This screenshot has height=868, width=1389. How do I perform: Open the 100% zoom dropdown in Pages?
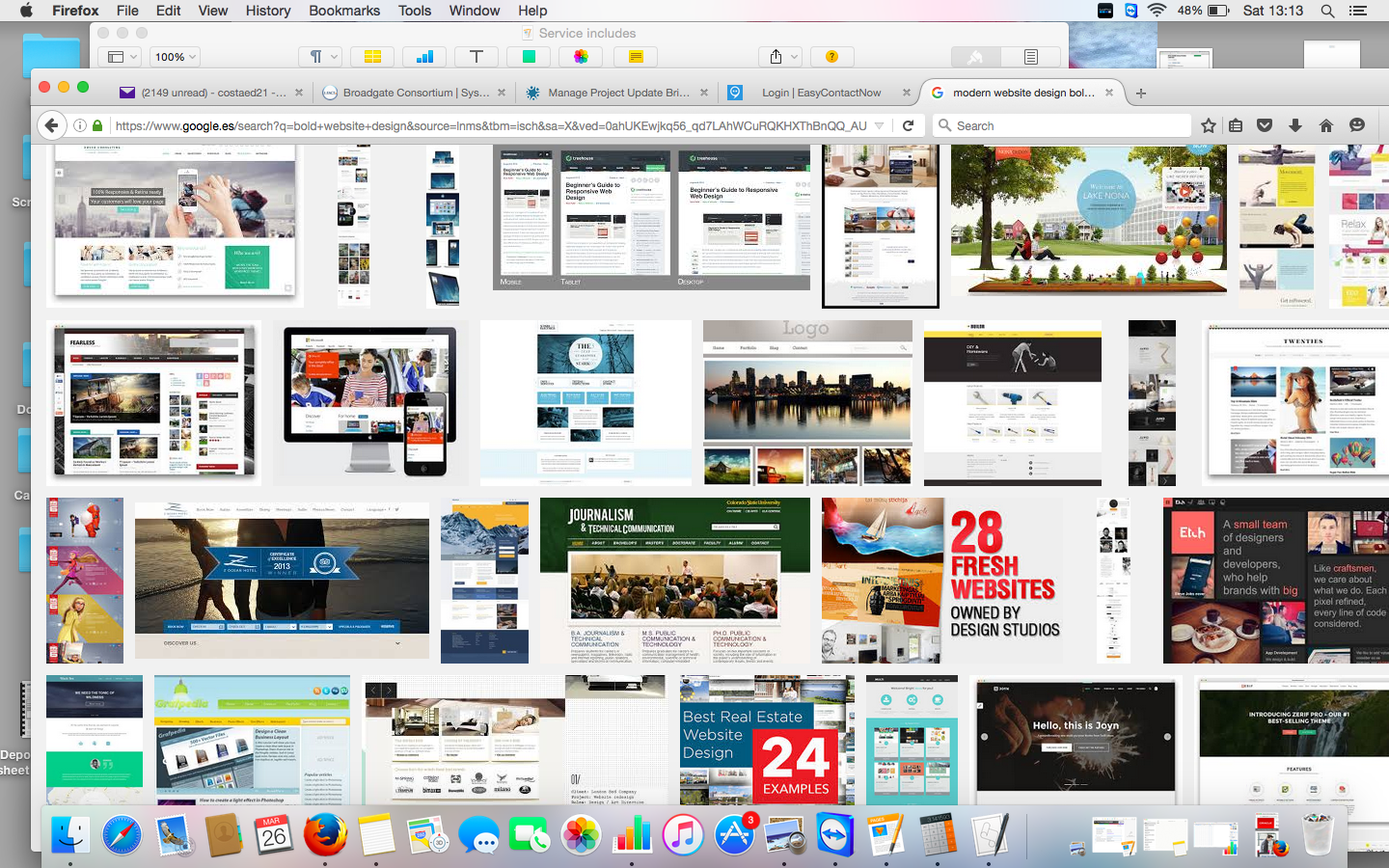pos(175,57)
